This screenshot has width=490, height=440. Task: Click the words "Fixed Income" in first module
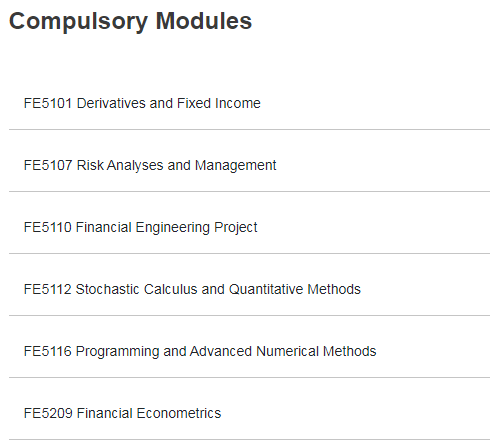pos(219,103)
